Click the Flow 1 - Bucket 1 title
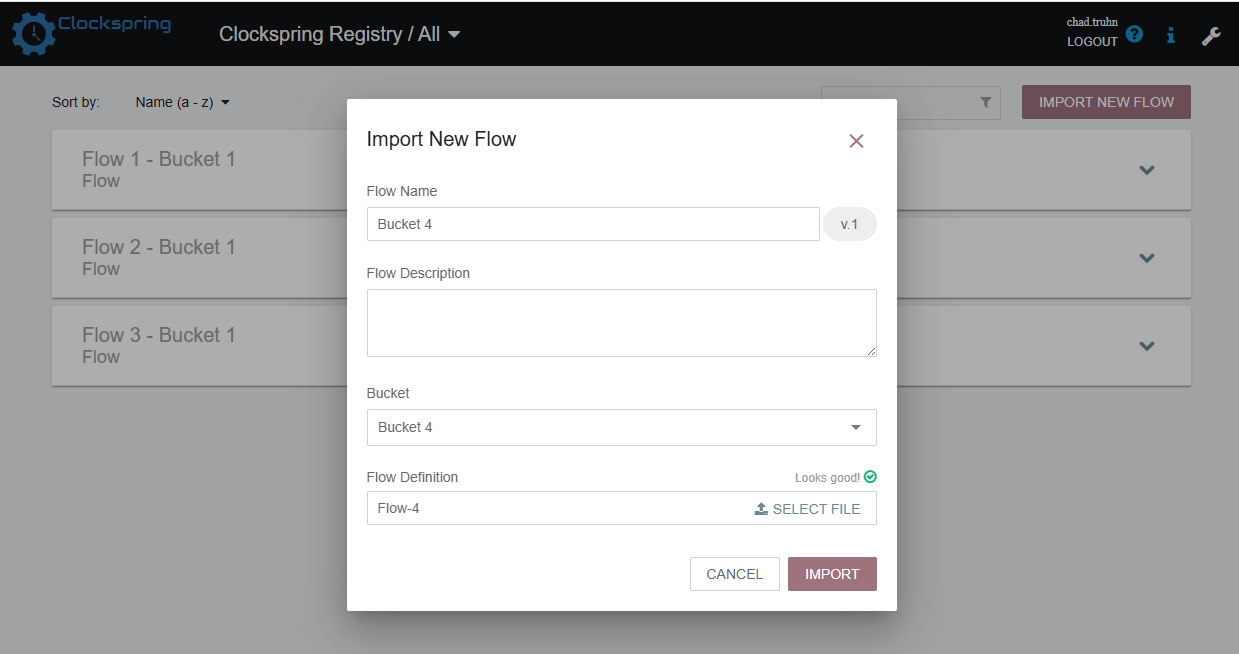1239x654 pixels. (x=159, y=159)
